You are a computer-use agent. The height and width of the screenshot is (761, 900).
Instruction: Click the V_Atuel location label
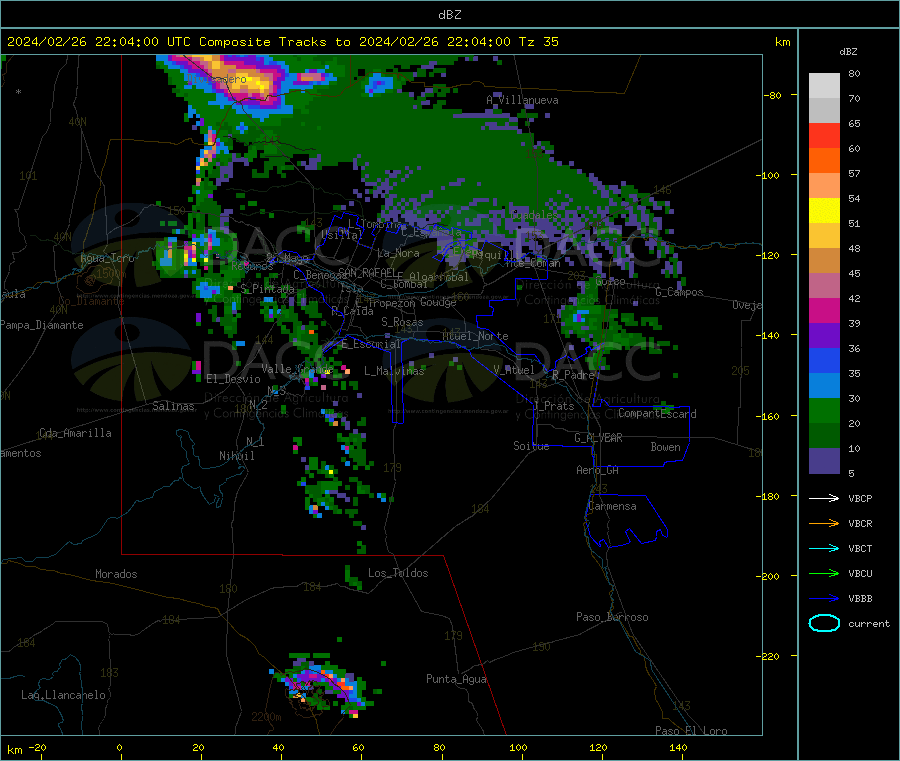click(514, 370)
